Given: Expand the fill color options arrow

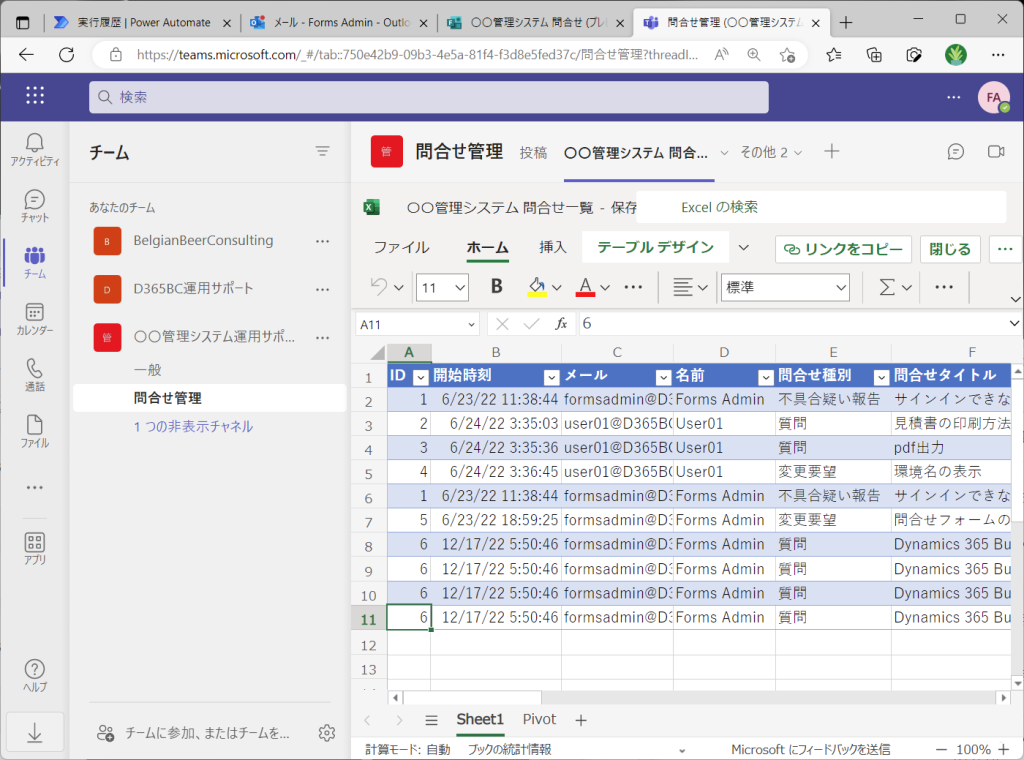Looking at the screenshot, I should [556, 287].
